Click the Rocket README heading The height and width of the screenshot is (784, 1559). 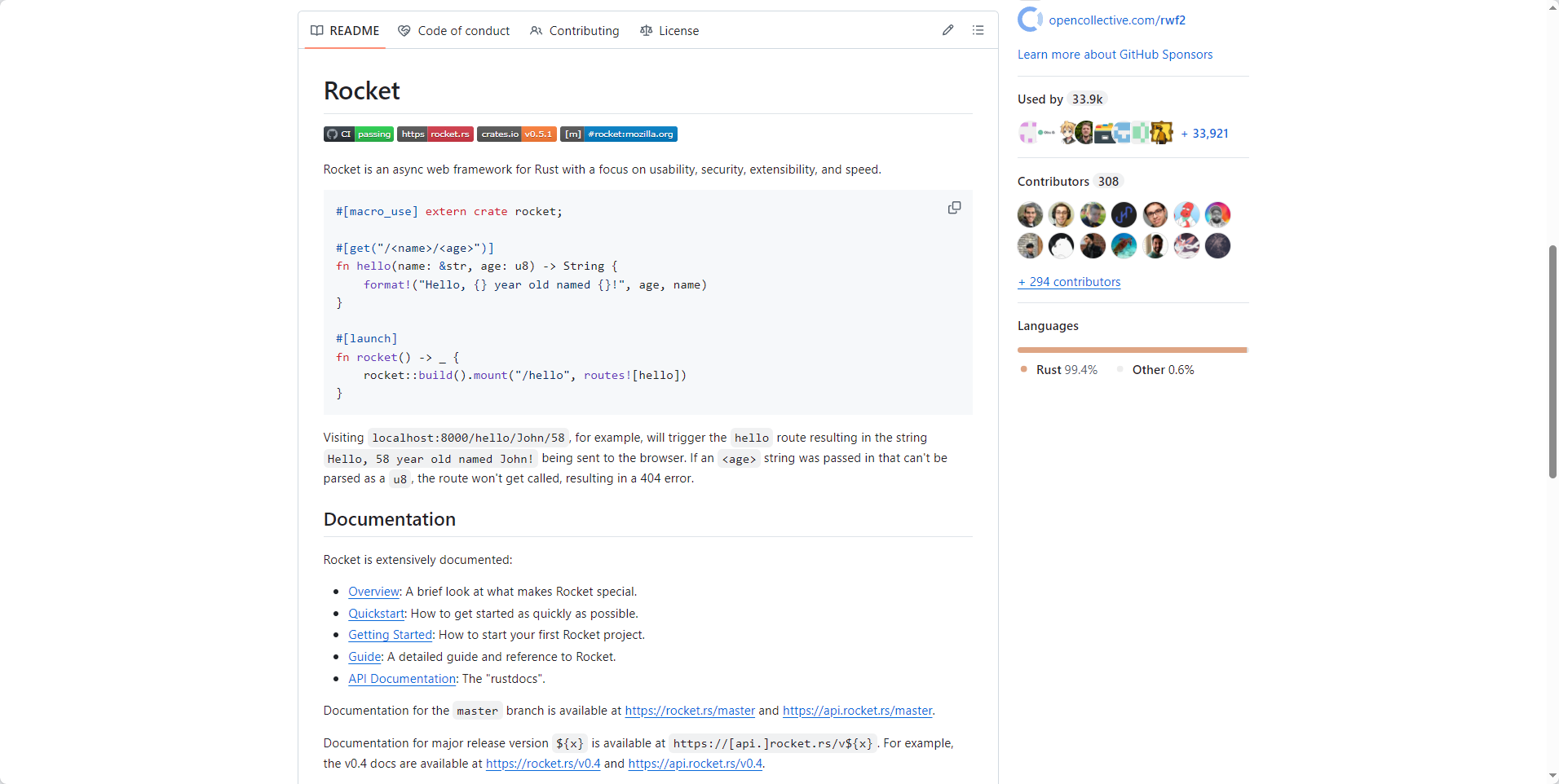tap(362, 90)
